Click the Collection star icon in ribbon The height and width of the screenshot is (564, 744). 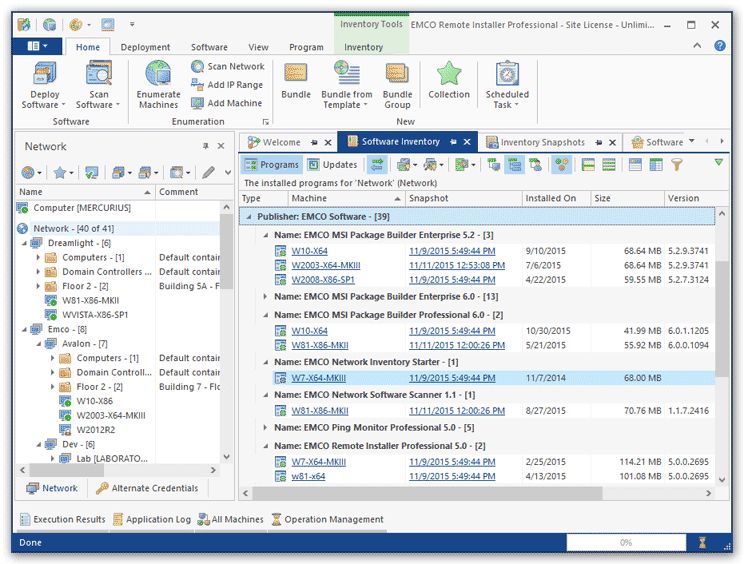(x=449, y=75)
